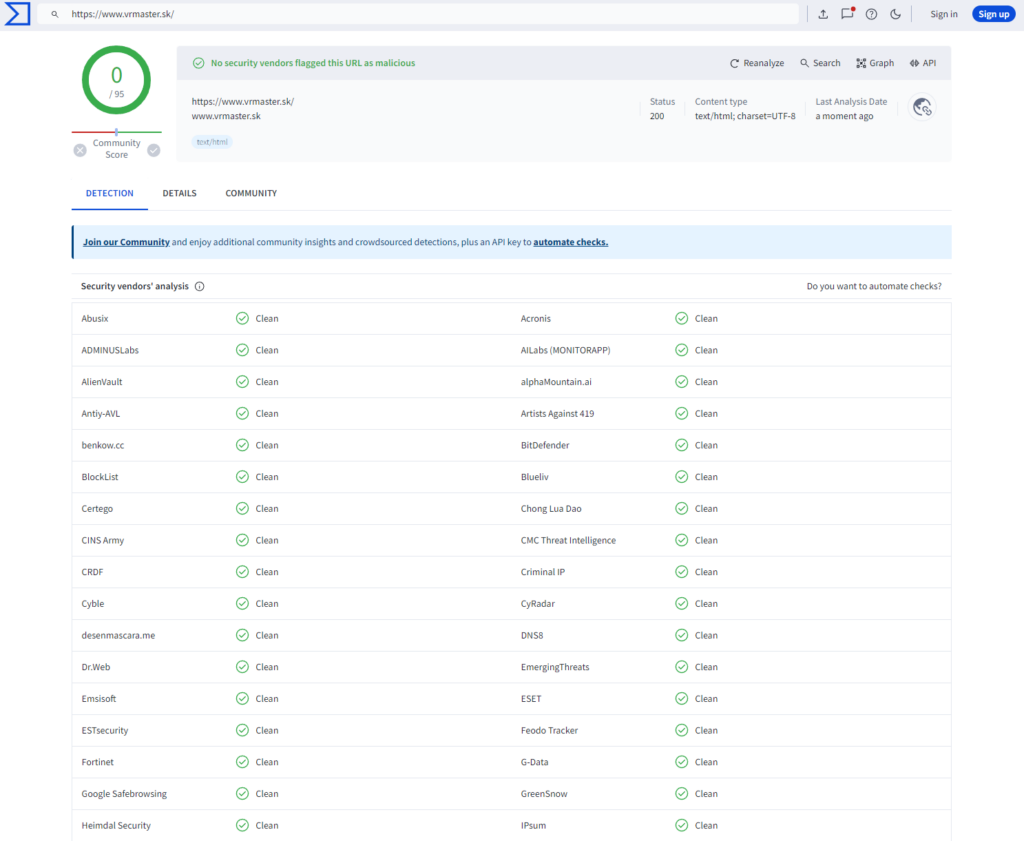
Task: Click the Clean check icon for BitDefender
Action: tap(682, 445)
